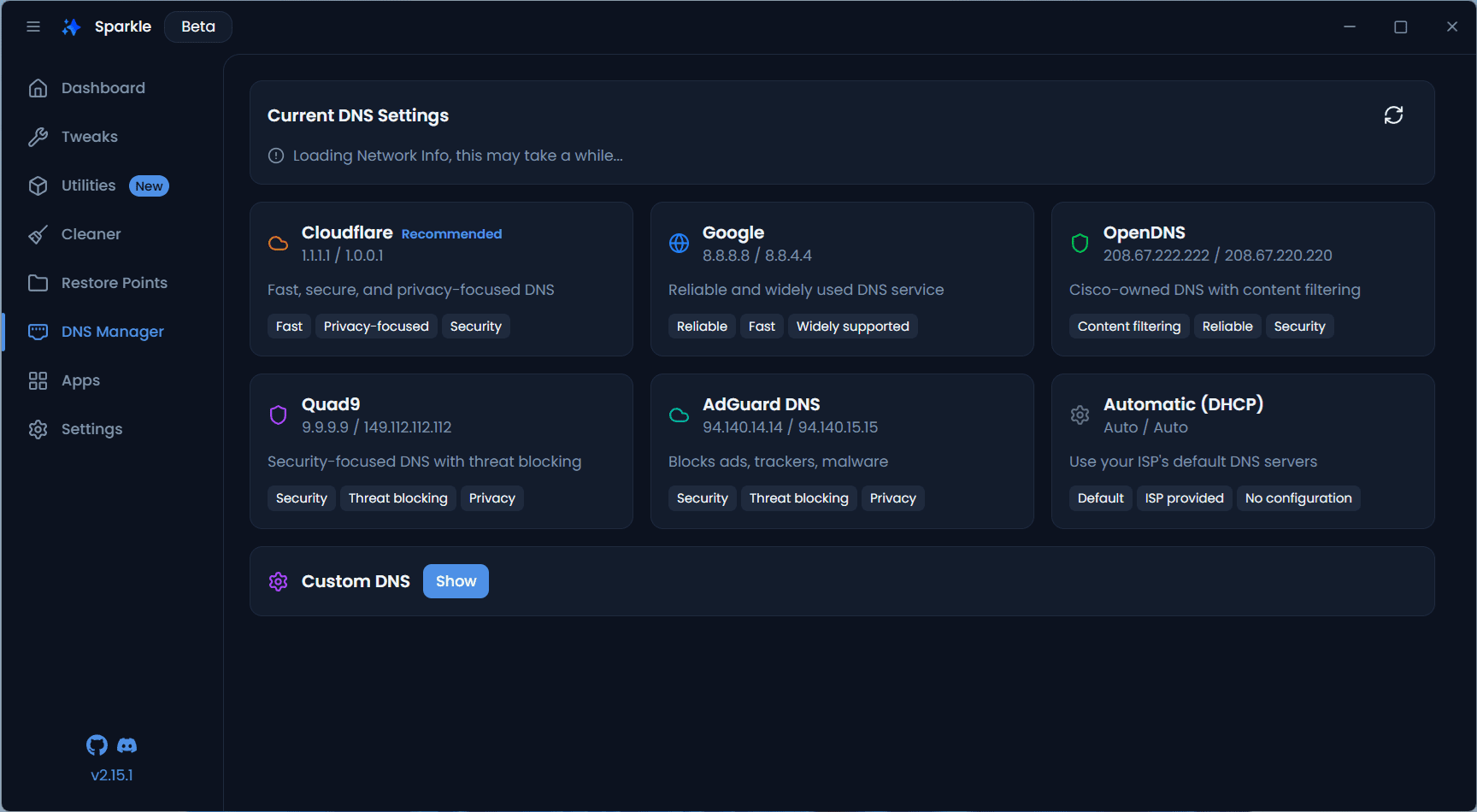Choose the AdGuard DNS provider card

pyautogui.click(x=842, y=450)
